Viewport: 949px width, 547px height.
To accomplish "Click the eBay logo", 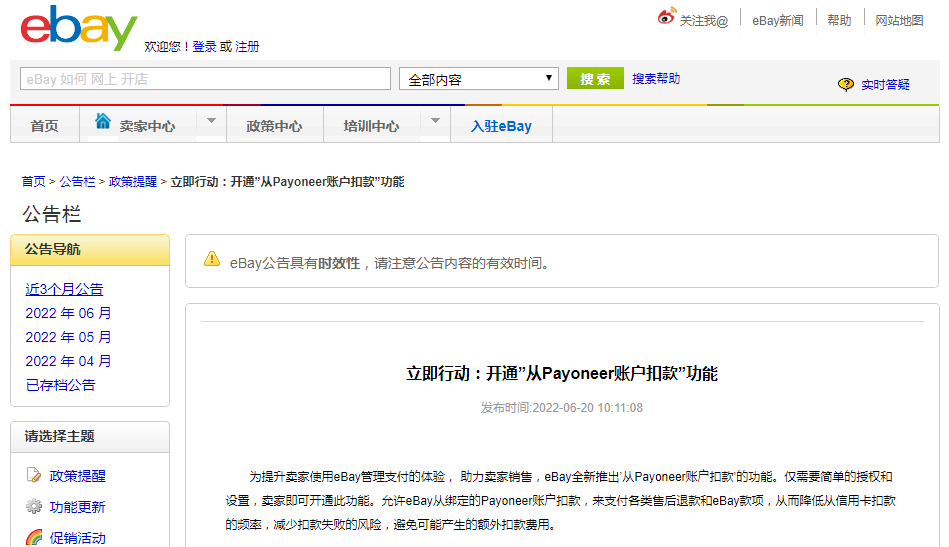I will coord(79,28).
